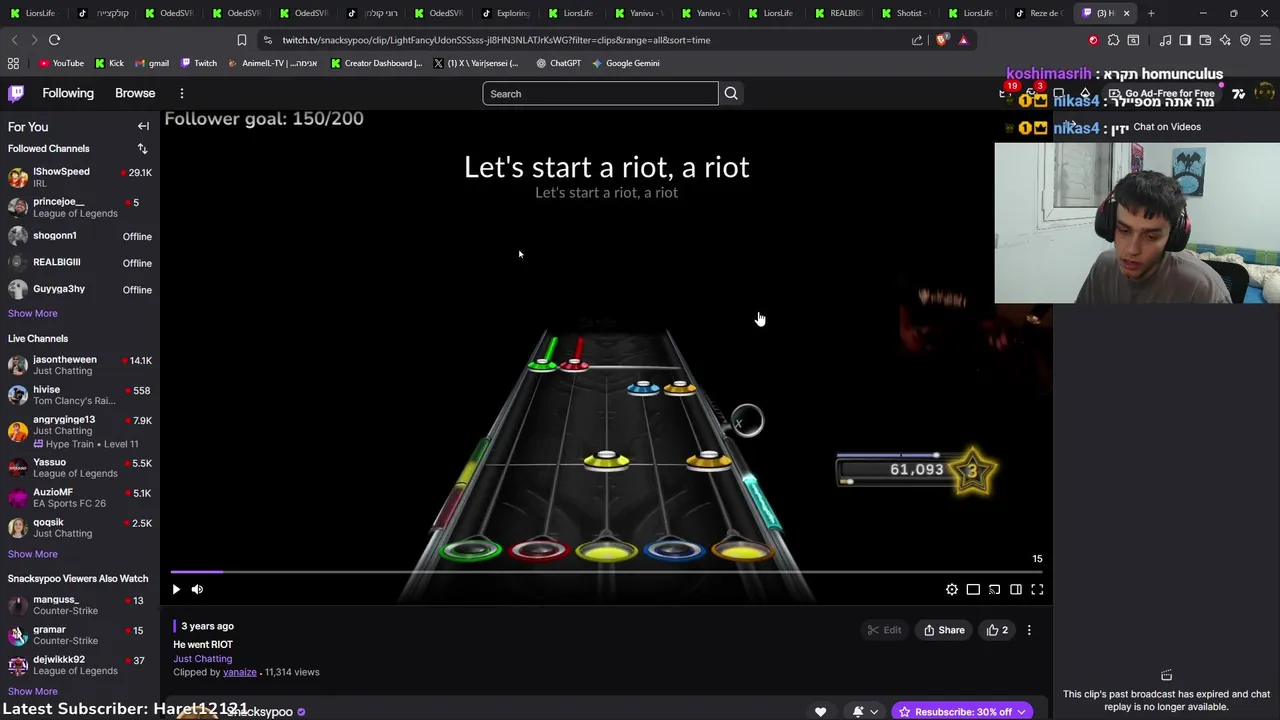This screenshot has width=1280, height=720.
Task: Toggle fullscreen on the video player
Action: [1037, 589]
